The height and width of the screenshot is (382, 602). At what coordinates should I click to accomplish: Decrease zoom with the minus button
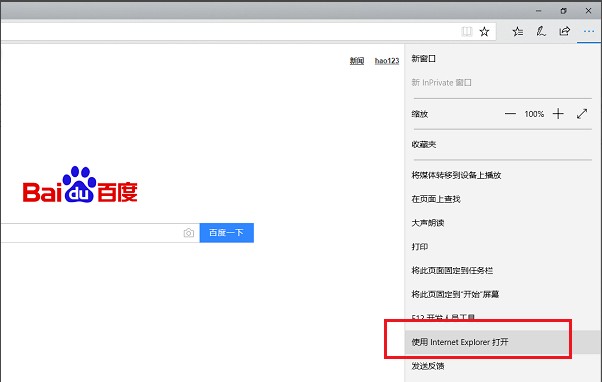(510, 114)
